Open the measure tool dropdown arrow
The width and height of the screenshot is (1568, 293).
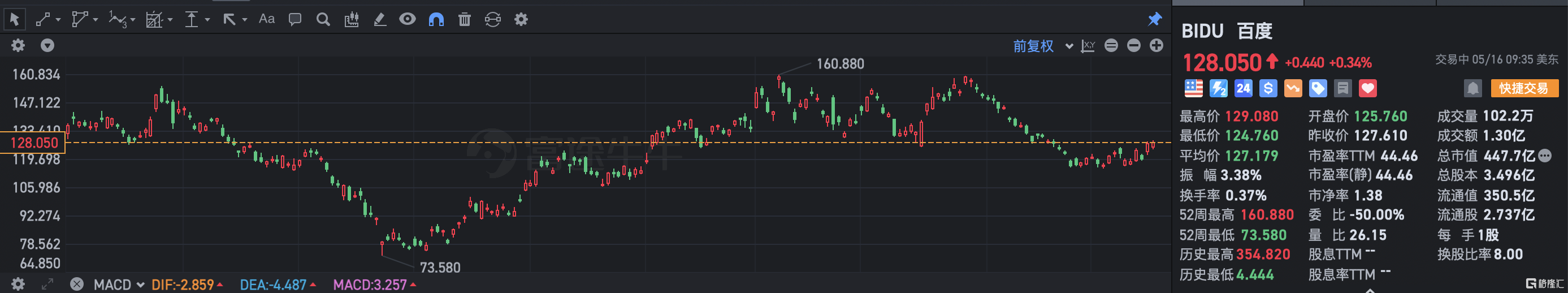click(207, 20)
